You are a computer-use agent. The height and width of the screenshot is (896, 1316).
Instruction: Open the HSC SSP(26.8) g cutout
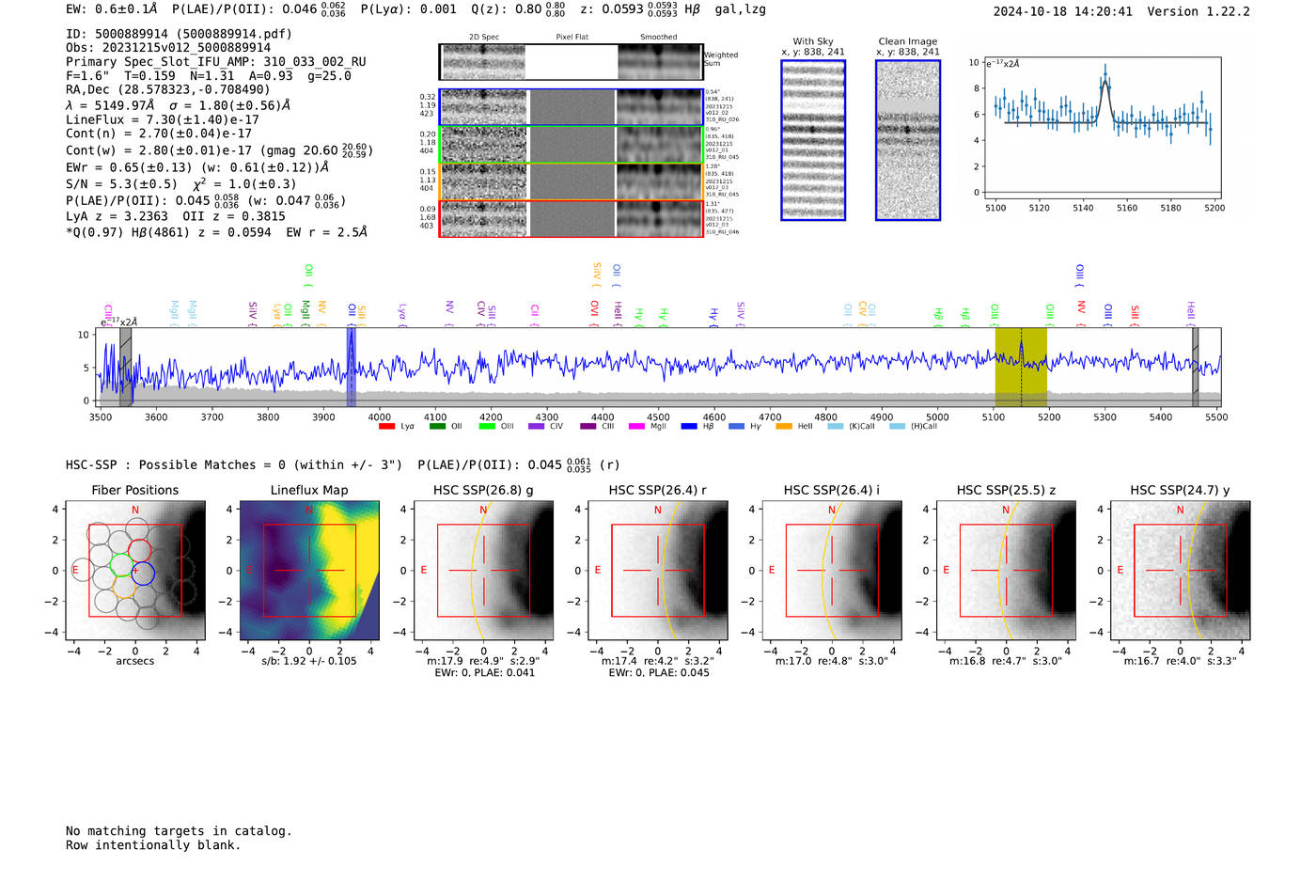(x=483, y=570)
